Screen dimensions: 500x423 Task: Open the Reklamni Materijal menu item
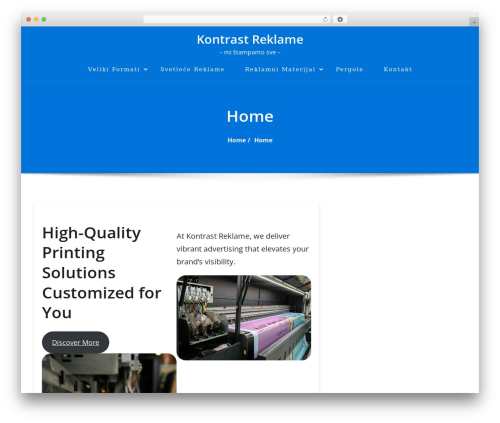280,69
